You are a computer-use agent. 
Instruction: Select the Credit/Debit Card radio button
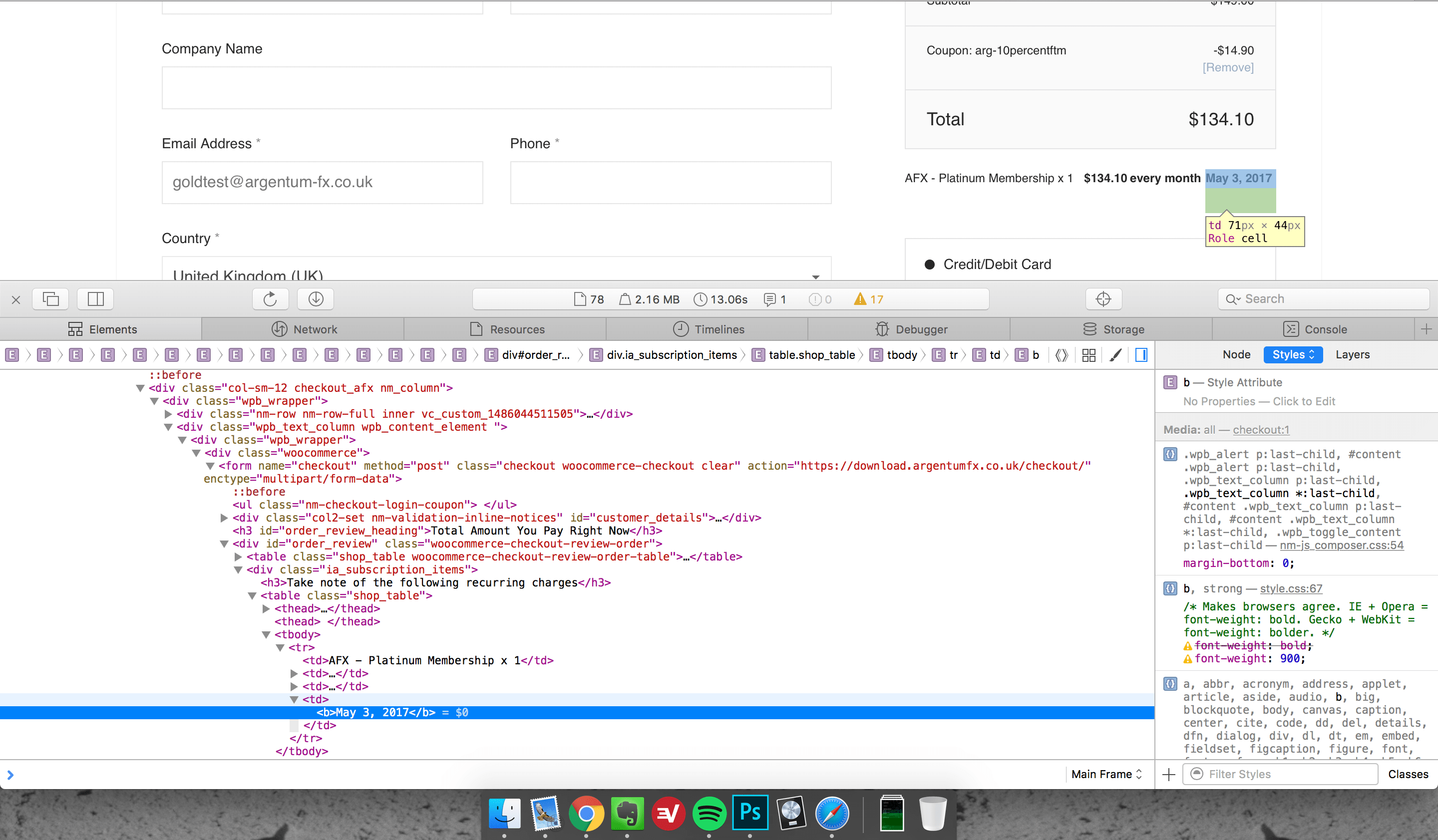(x=930, y=264)
